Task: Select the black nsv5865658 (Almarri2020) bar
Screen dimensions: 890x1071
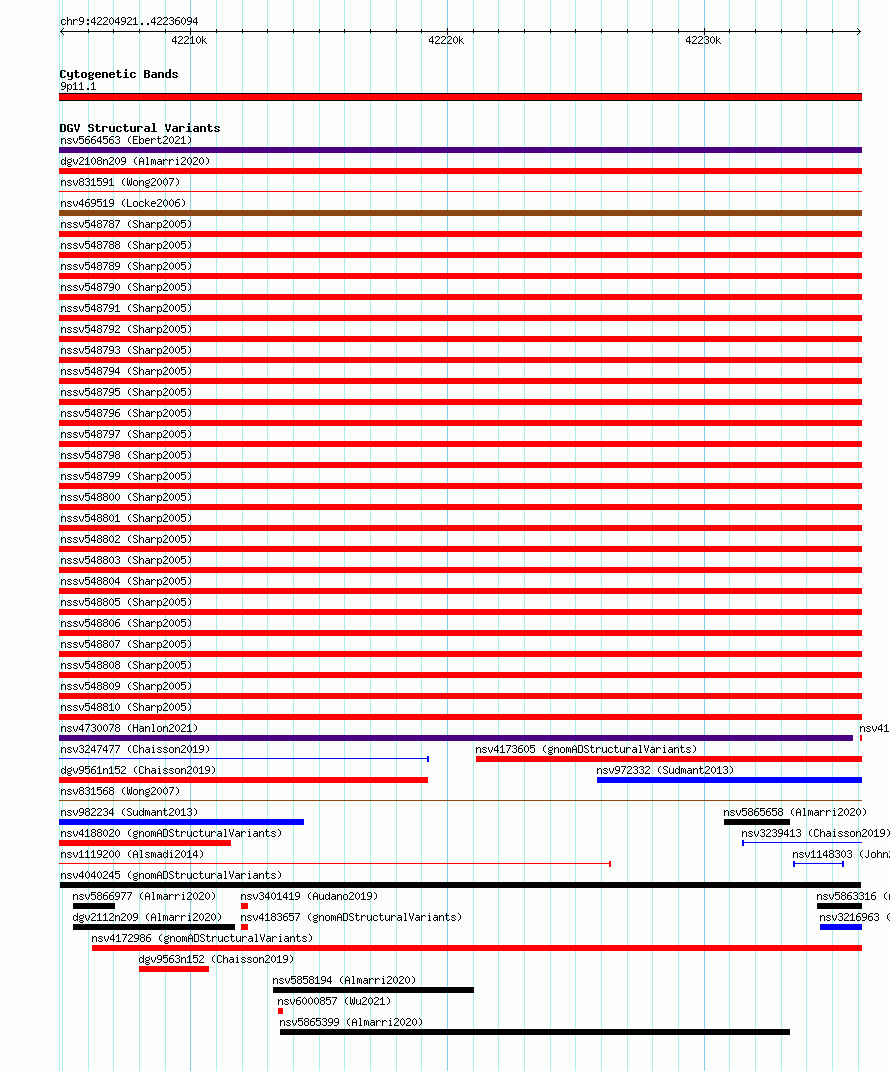Action: 757,822
